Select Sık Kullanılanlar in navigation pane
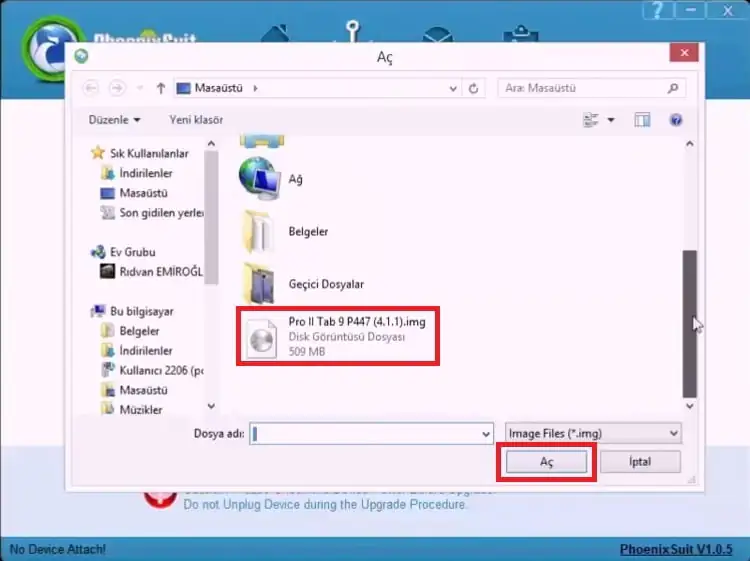Image resolution: width=750 pixels, height=561 pixels. [140, 154]
